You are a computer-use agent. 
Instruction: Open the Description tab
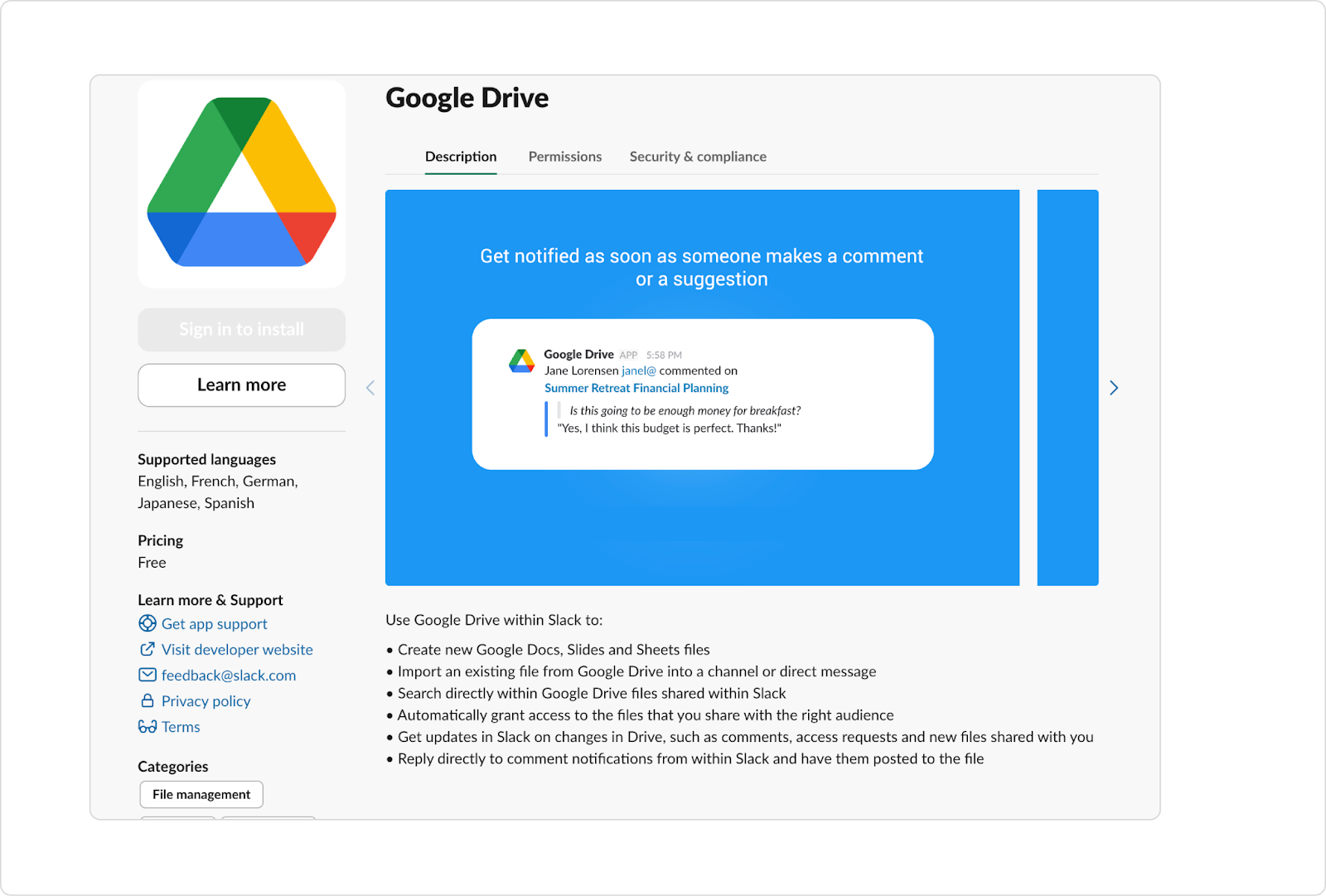coord(461,157)
